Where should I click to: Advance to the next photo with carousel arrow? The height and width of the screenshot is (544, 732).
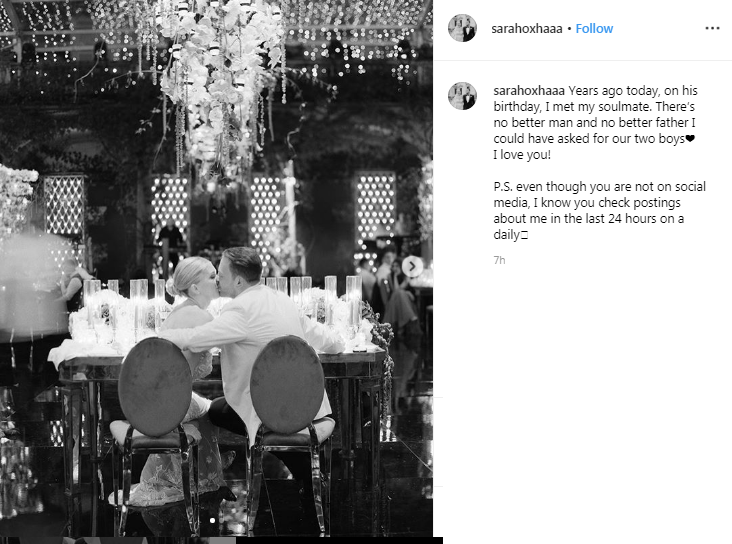click(413, 267)
